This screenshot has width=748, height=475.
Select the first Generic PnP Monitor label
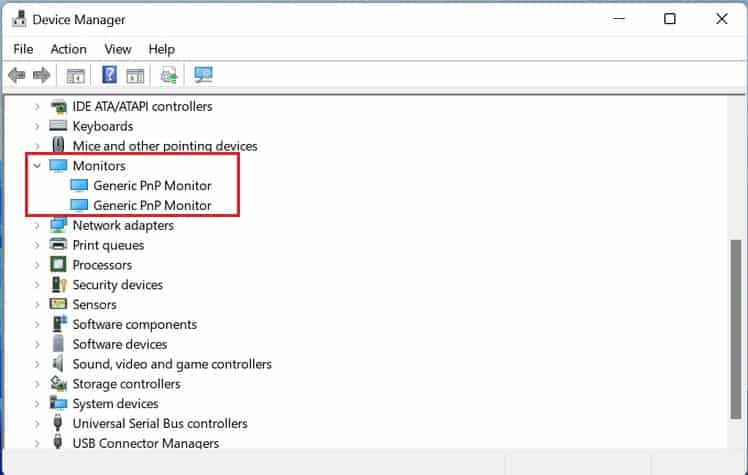[x=152, y=186]
